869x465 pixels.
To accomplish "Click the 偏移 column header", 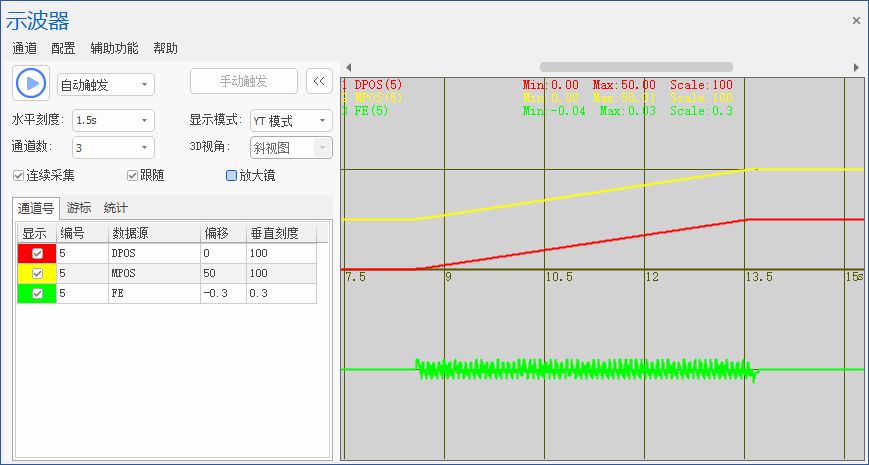I will (x=223, y=233).
